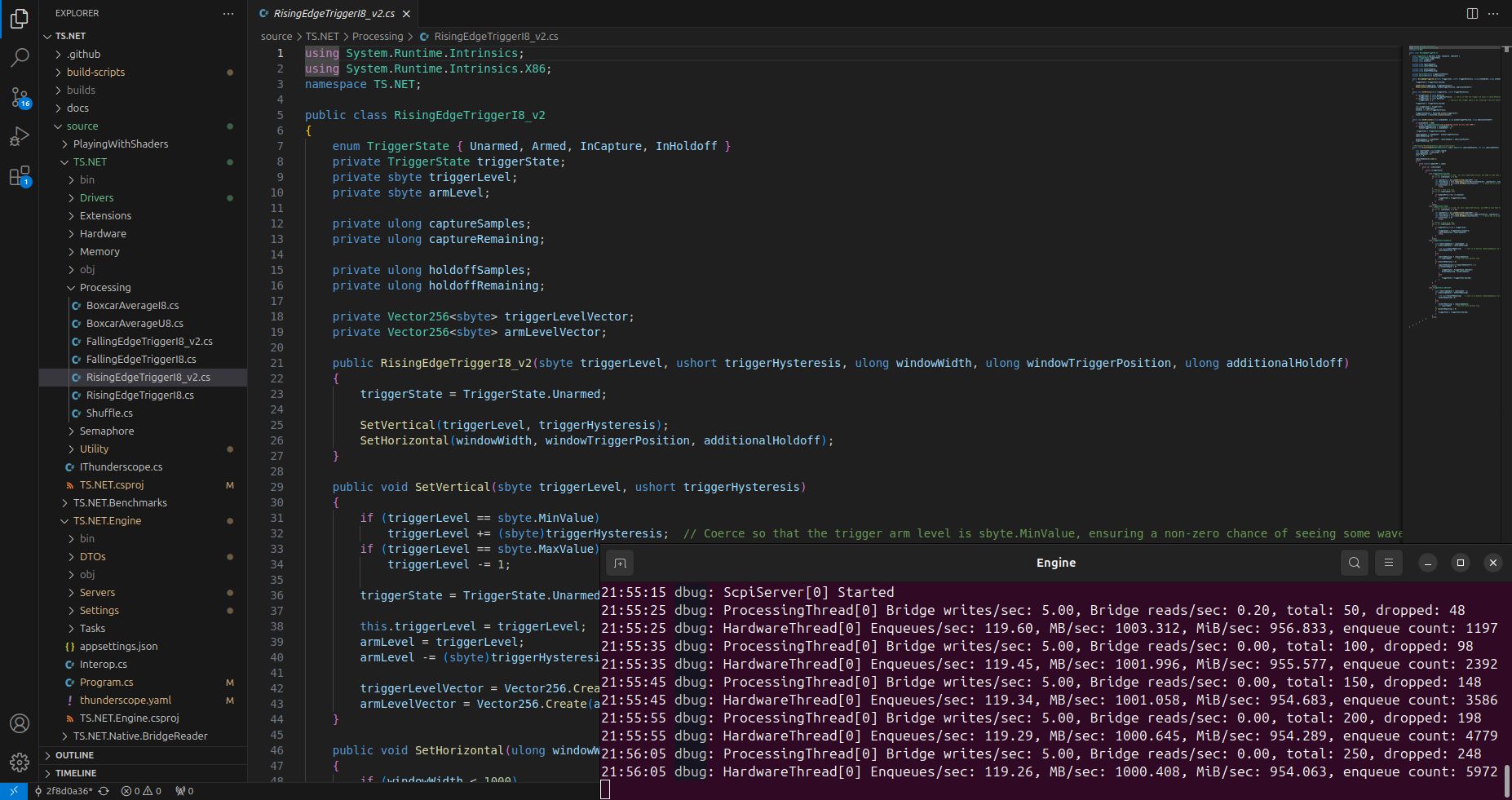1512x800 pixels.
Task: Click the Accounts icon in activity bar
Action: pyautogui.click(x=20, y=723)
